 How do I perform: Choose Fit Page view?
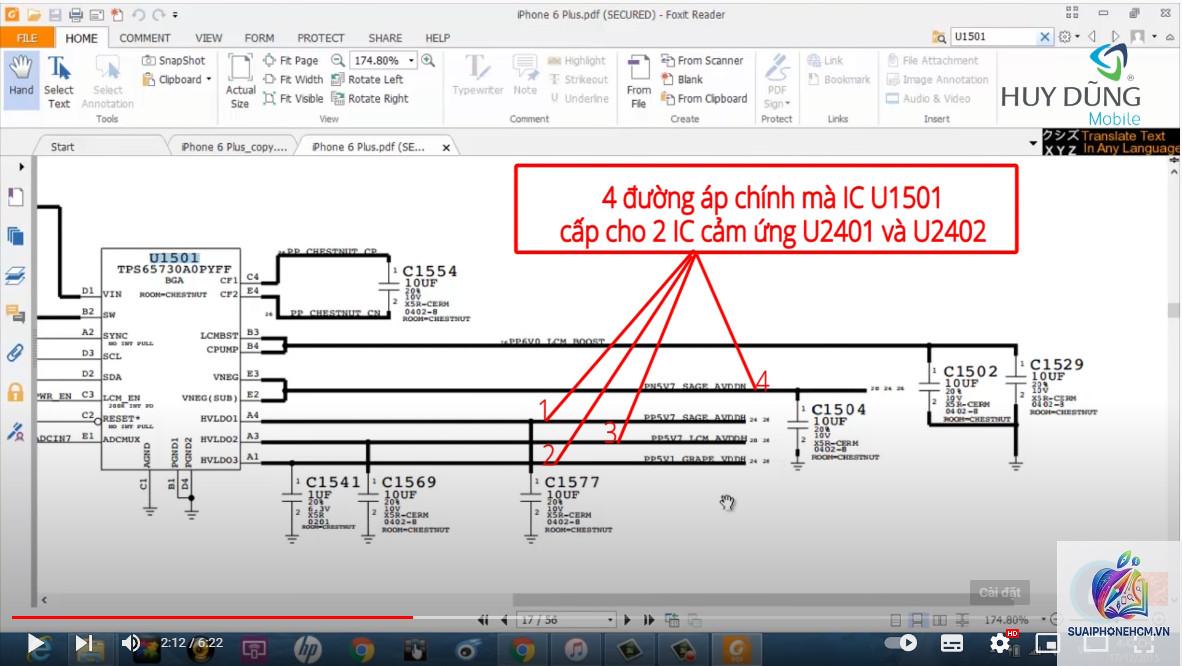click(291, 60)
